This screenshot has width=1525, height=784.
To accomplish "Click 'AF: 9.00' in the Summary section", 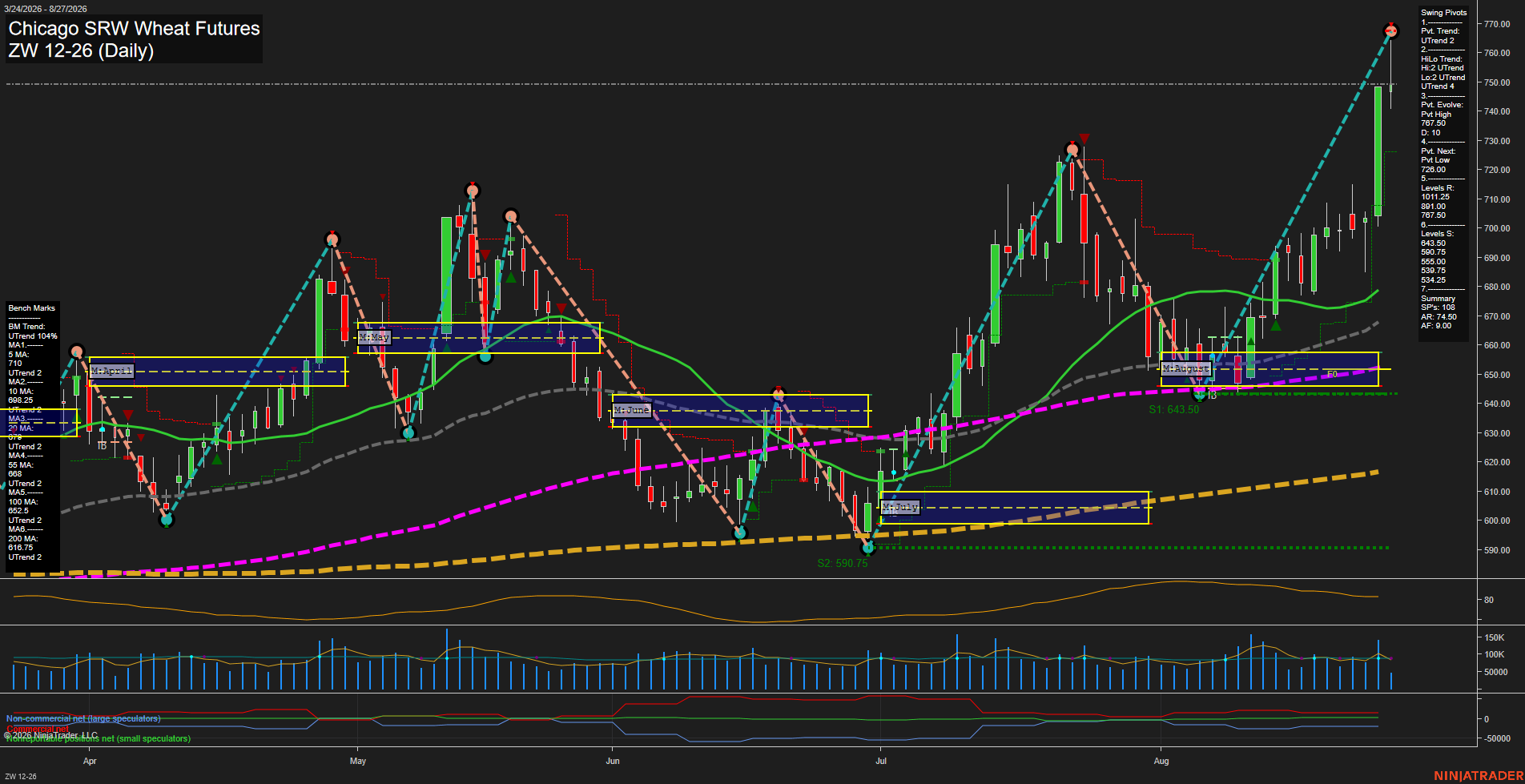I will tap(1436, 326).
